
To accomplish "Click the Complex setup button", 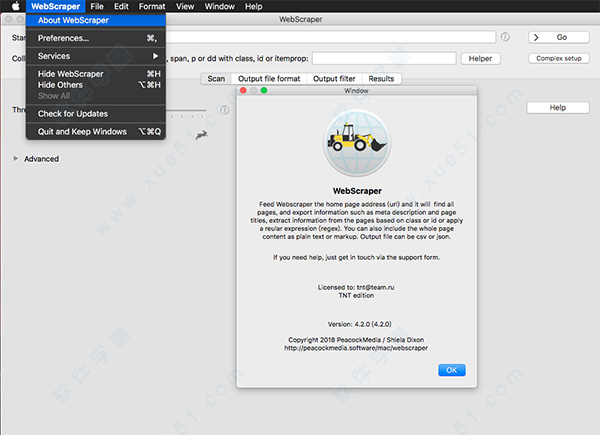I will tap(559, 59).
